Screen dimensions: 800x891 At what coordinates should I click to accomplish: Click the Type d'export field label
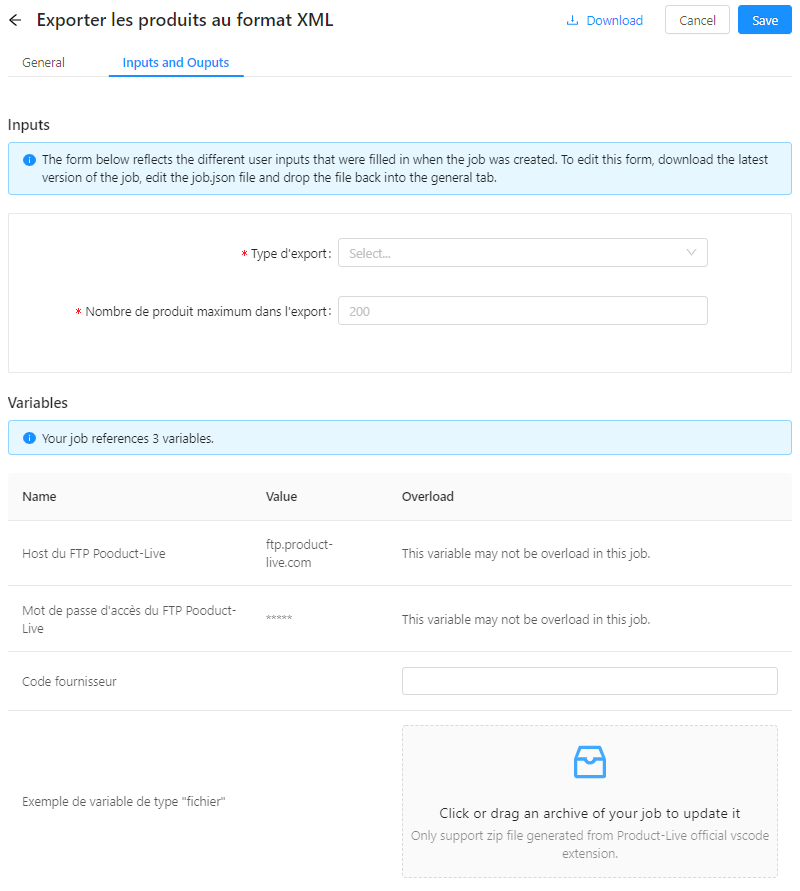[x=290, y=254]
